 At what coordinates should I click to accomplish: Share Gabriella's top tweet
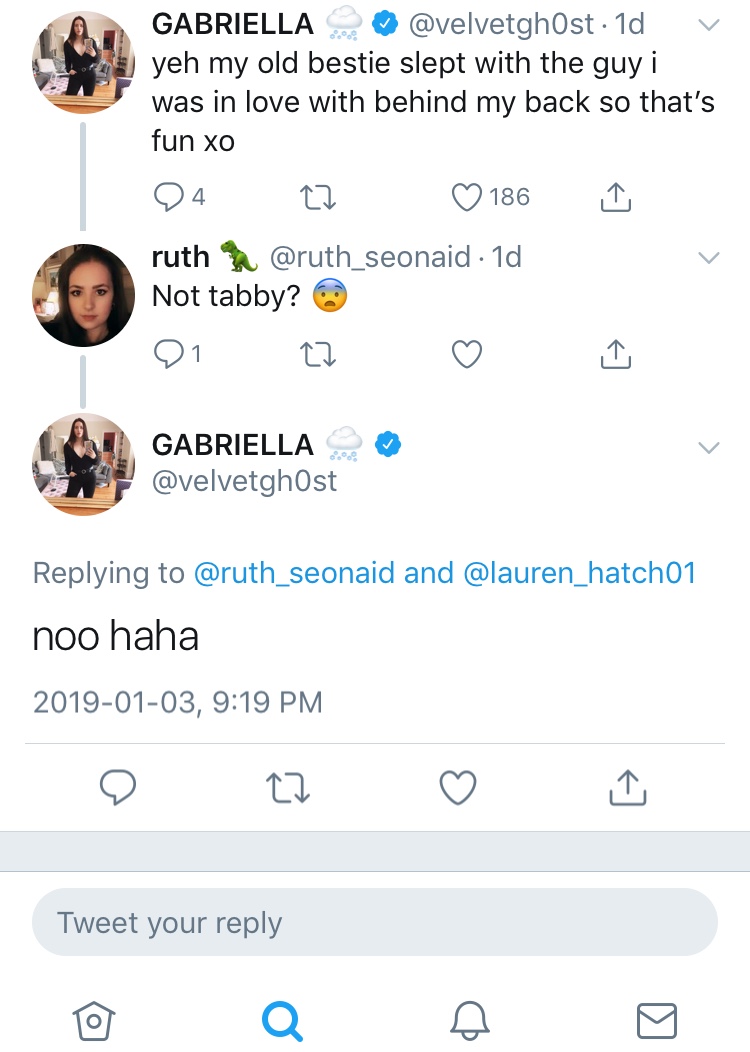[x=615, y=197]
